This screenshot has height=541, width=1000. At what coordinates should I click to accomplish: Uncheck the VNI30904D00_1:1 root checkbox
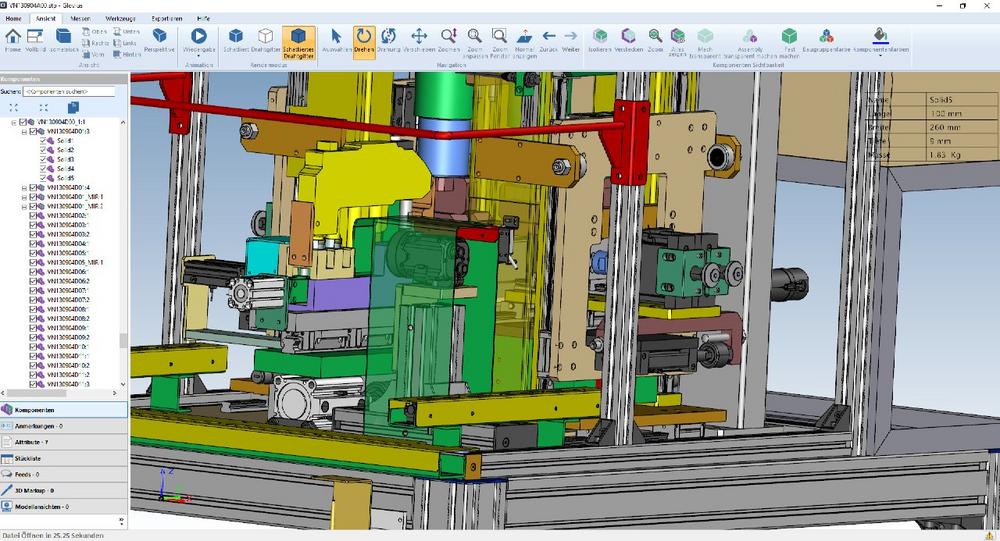point(23,122)
